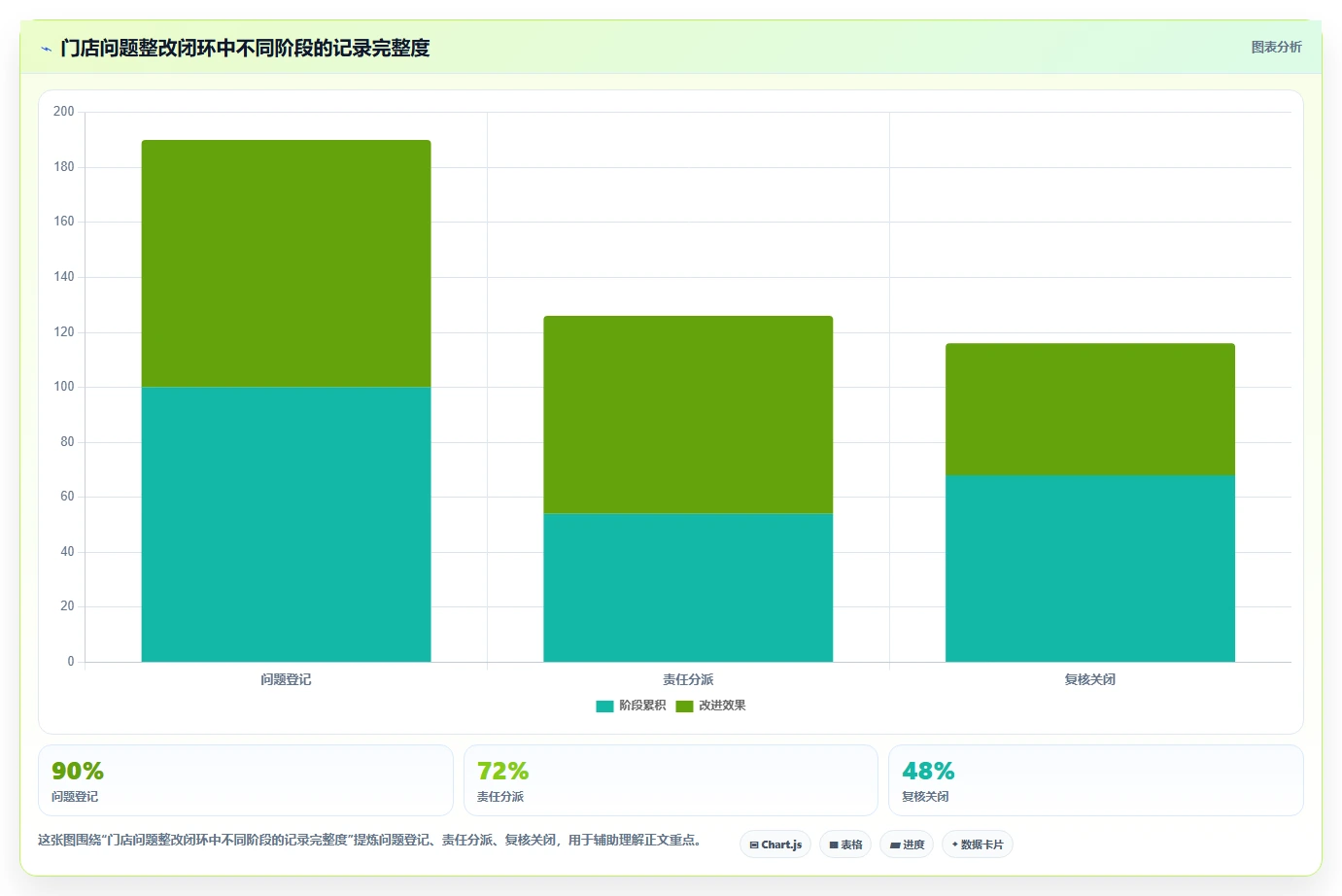1342x896 pixels.
Task: Click the 图表分析 label in the header
Action: coord(1276,47)
